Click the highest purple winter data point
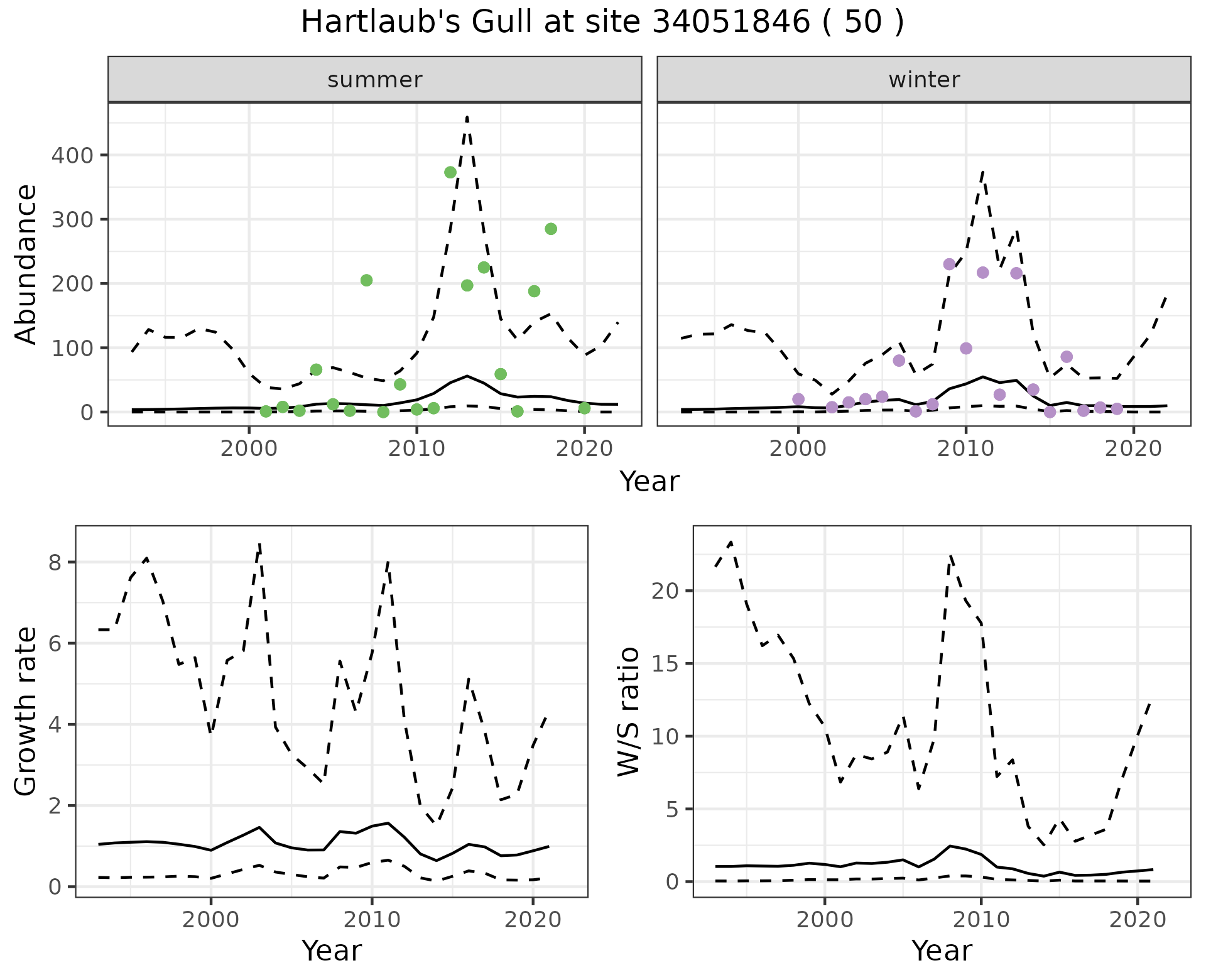 point(949,264)
